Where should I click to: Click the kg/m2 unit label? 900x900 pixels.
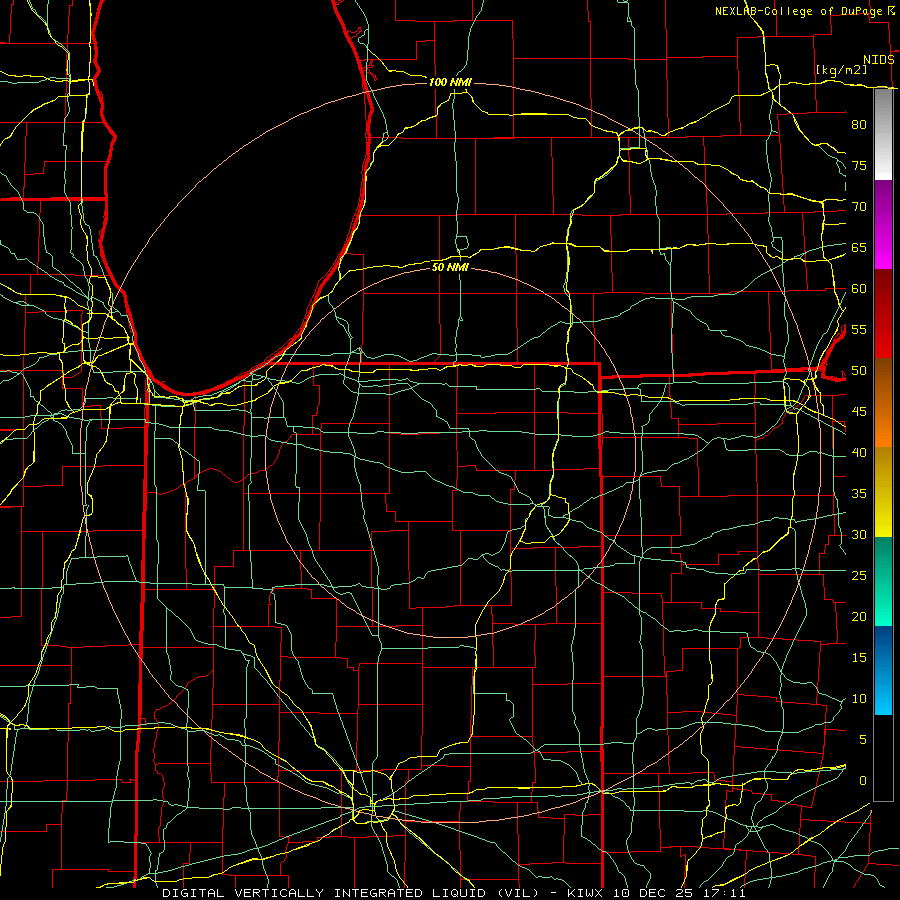point(841,70)
